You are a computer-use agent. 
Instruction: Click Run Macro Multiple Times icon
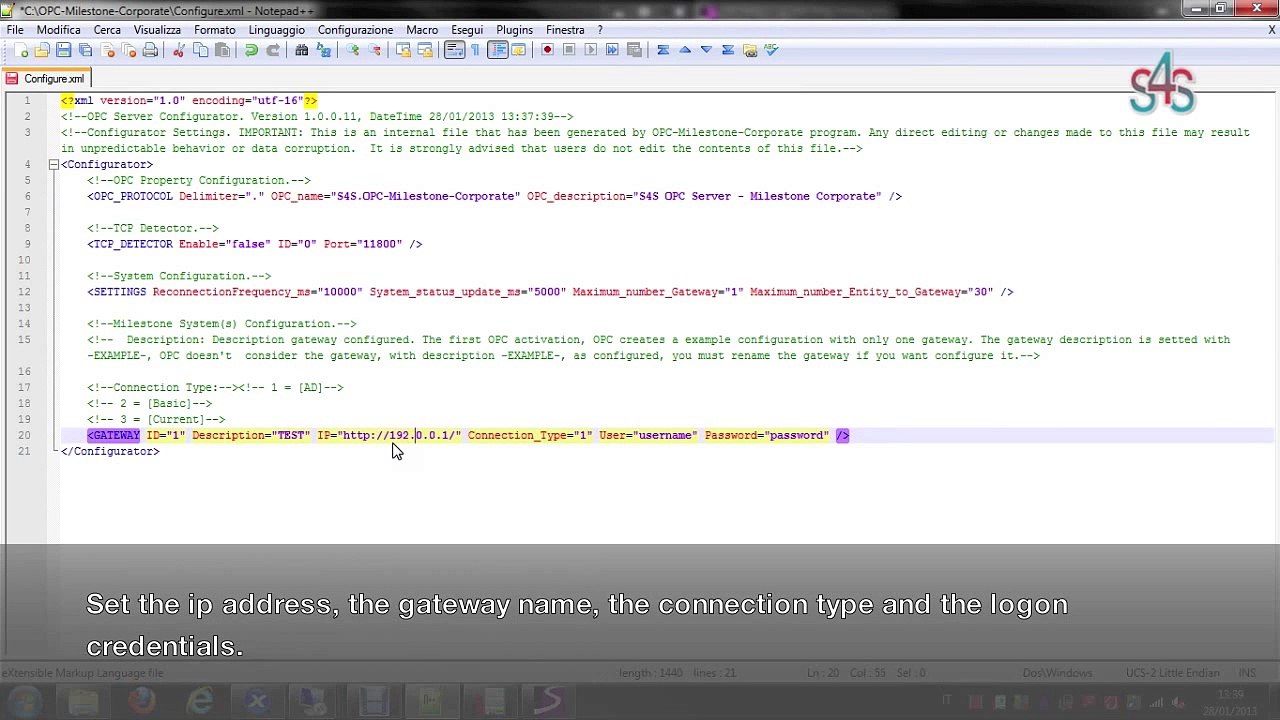click(612, 50)
